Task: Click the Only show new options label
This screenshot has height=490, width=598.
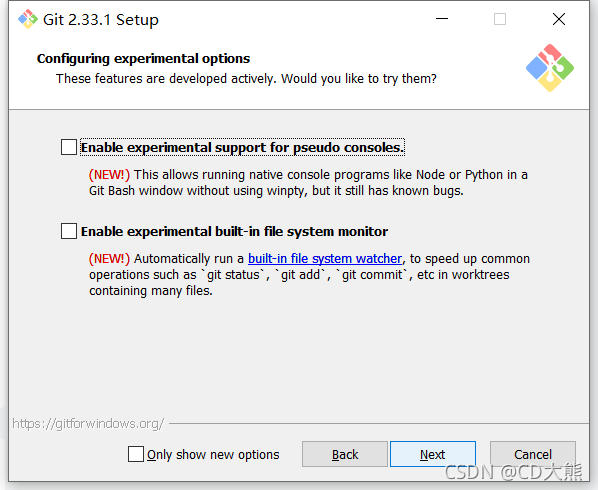Action: (x=213, y=455)
